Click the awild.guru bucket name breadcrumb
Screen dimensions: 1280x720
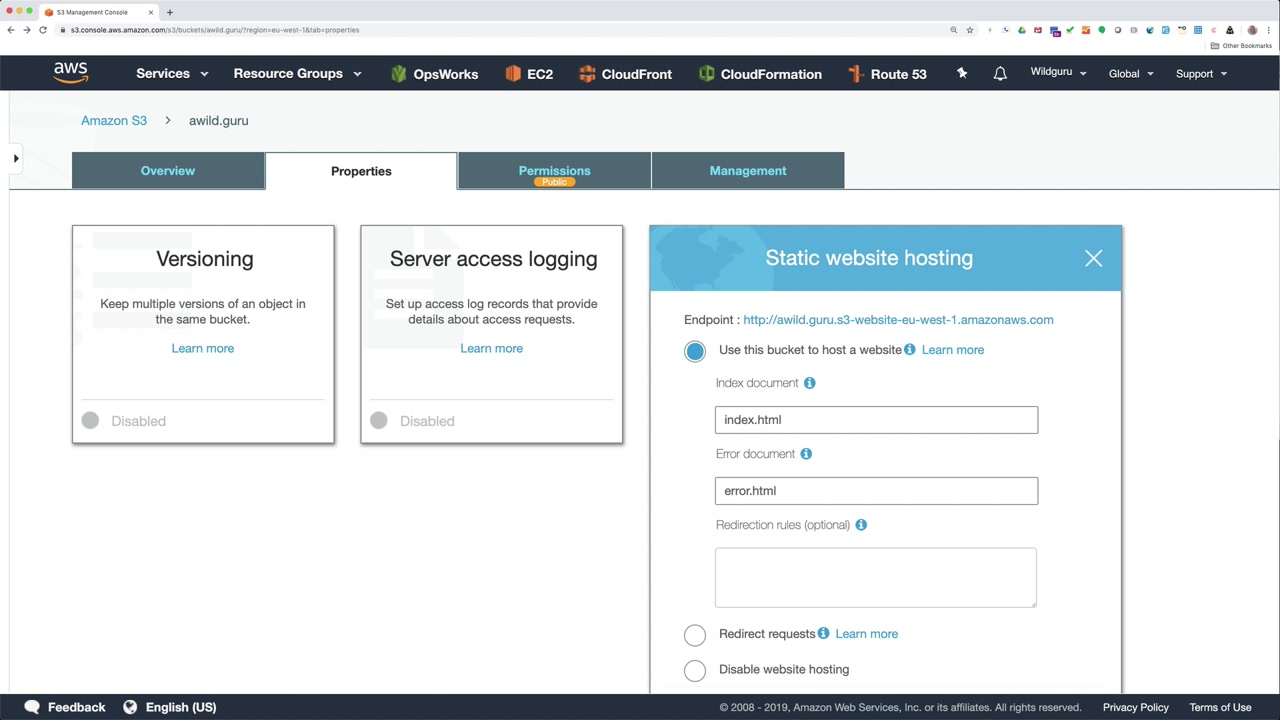click(219, 120)
